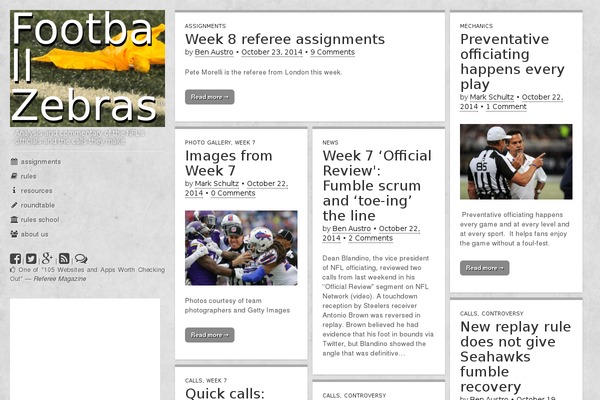The image size is (600, 400).
Task: Click the calendar icon beside assignments
Action: pyautogui.click(x=14, y=162)
